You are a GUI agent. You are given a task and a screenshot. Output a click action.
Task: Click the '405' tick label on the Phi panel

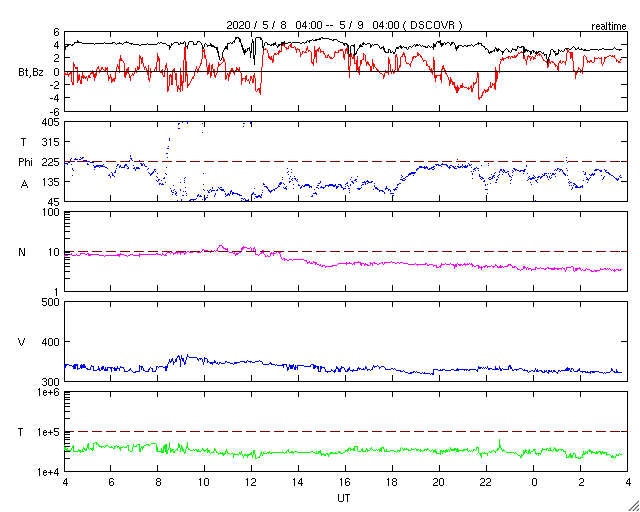click(x=51, y=122)
